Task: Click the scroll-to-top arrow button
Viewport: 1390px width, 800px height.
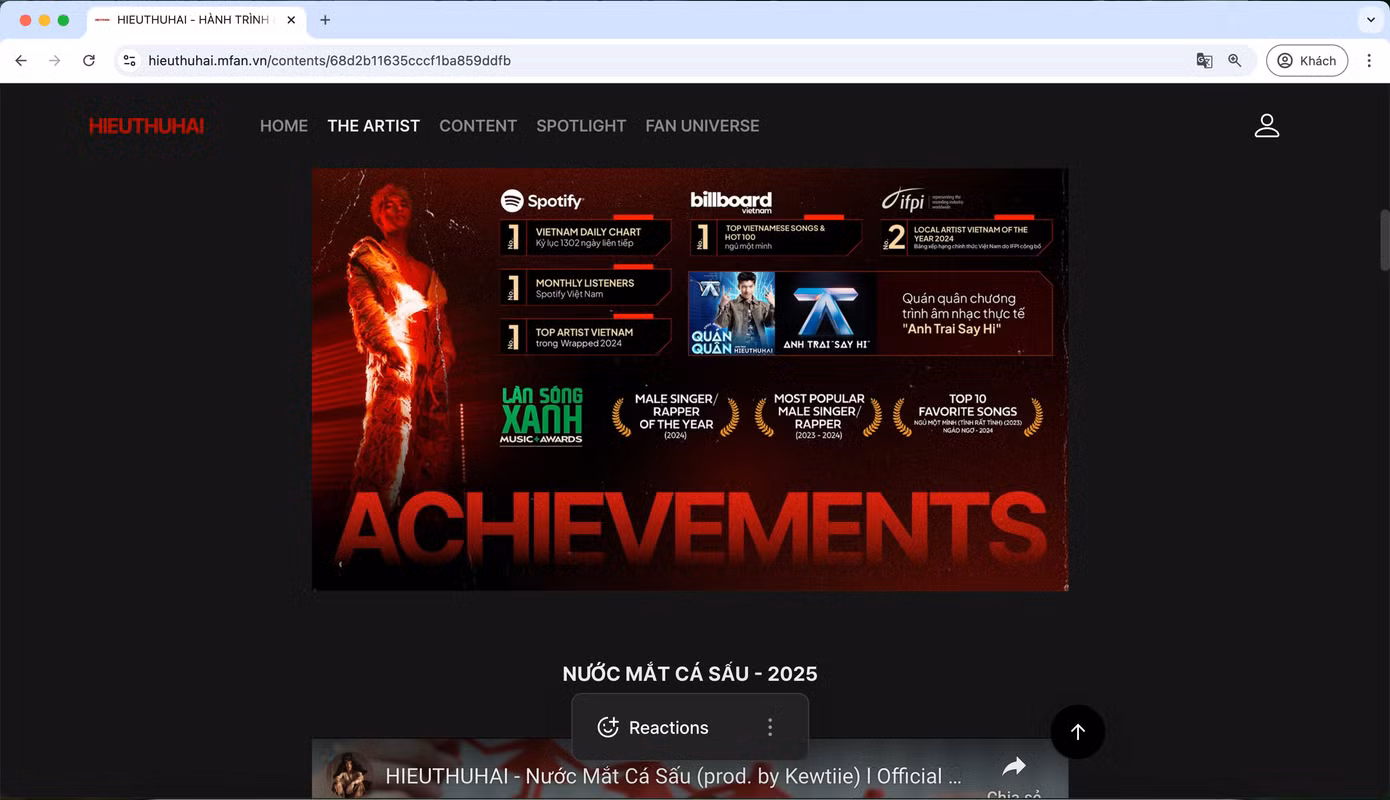Action: [1078, 732]
